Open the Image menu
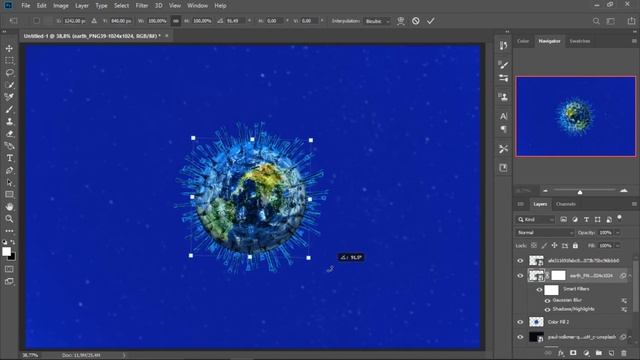Viewport: 640px width, 360px height. coord(61,6)
